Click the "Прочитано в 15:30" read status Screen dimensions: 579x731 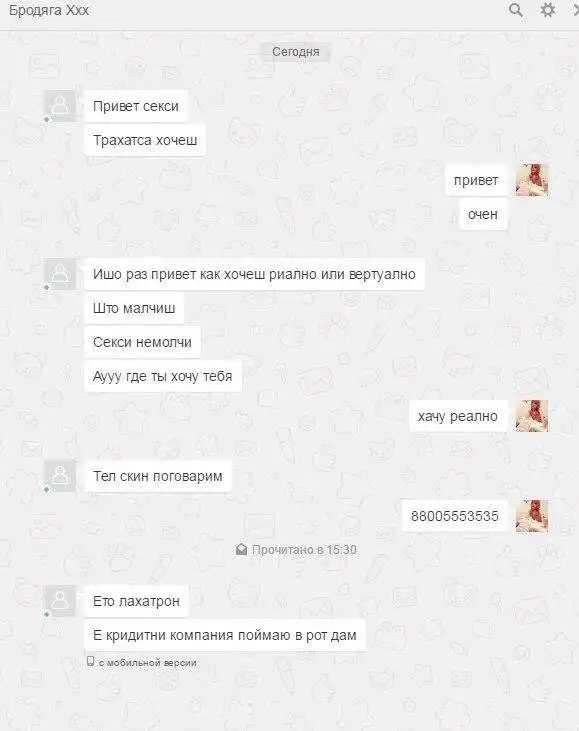coord(304,550)
